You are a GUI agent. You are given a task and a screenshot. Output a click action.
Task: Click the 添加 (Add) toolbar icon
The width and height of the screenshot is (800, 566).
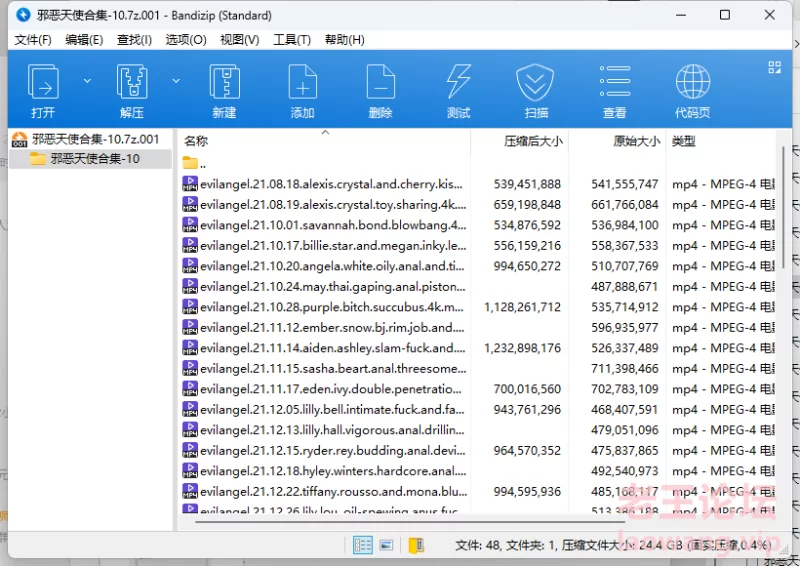303,91
